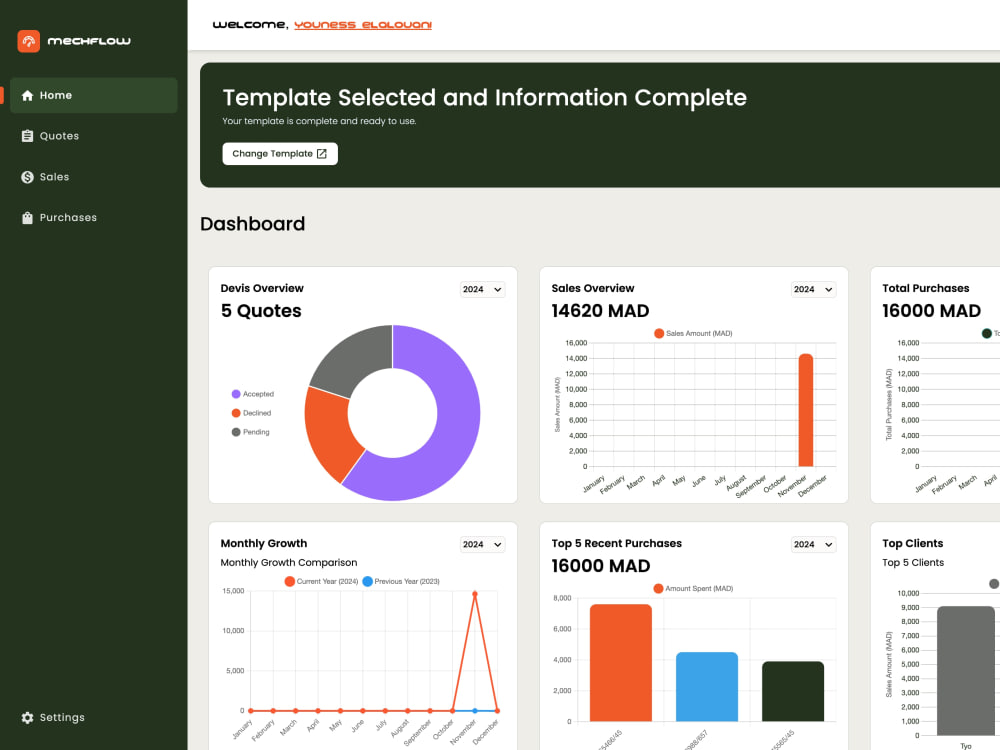
Task: Click the Top 5 Recent Purchases title
Action: click(x=617, y=543)
